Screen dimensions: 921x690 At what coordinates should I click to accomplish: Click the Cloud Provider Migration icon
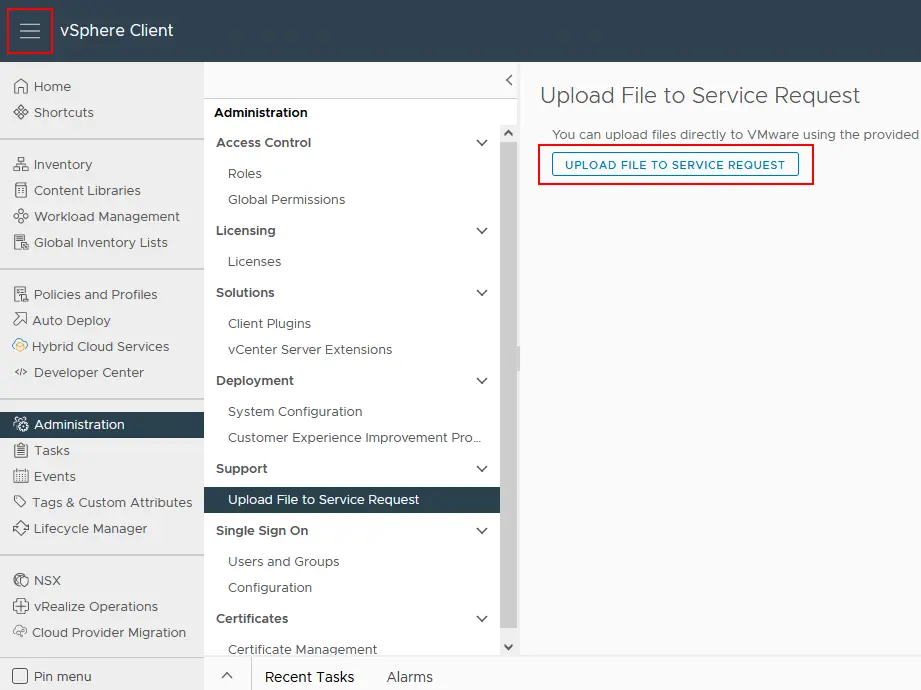coord(20,632)
